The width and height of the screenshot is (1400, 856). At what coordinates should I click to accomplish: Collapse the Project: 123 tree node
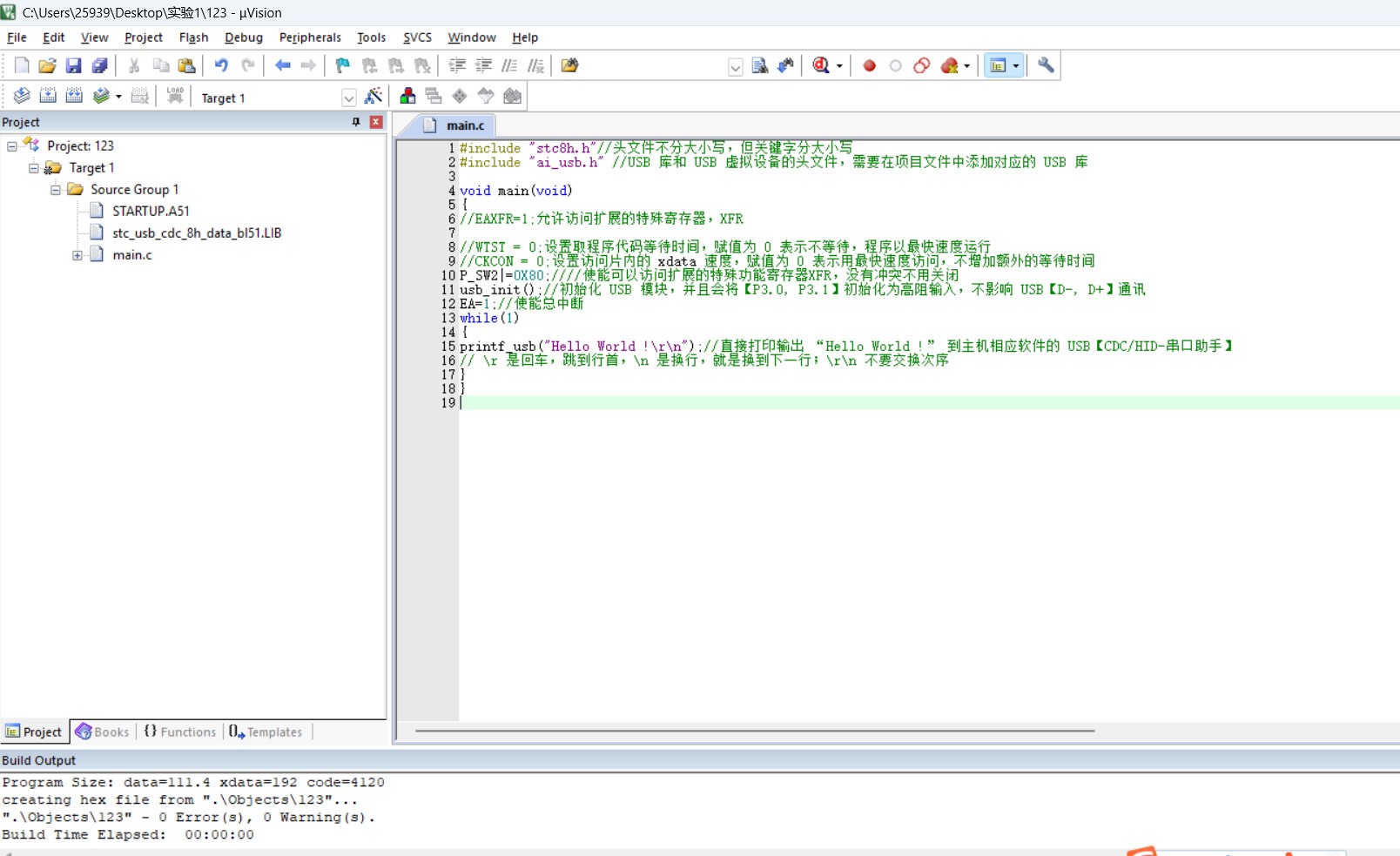(x=12, y=146)
